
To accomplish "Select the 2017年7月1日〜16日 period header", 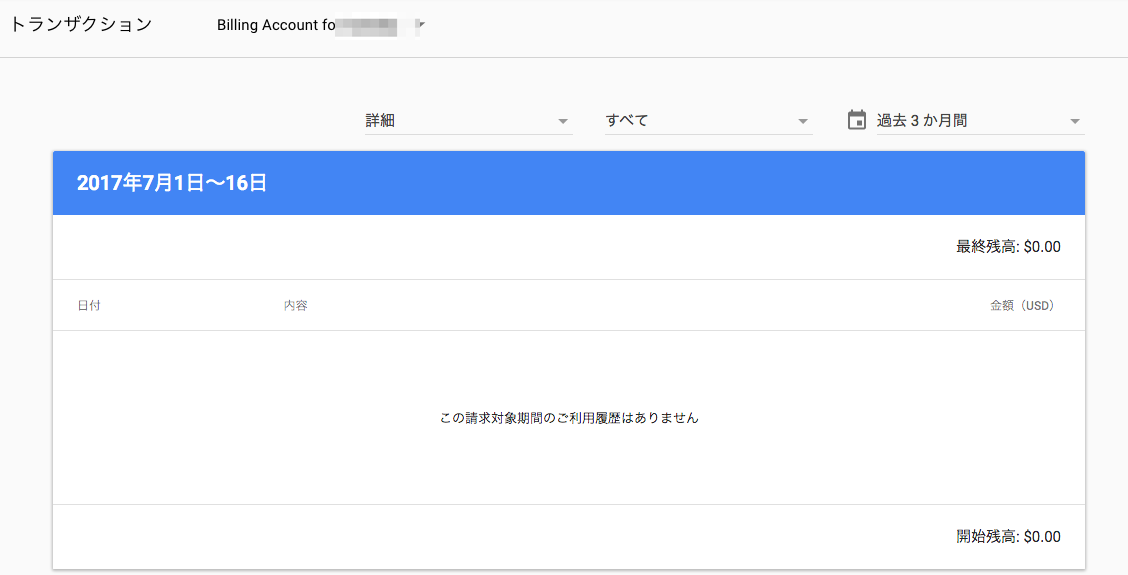I will pos(172,183).
